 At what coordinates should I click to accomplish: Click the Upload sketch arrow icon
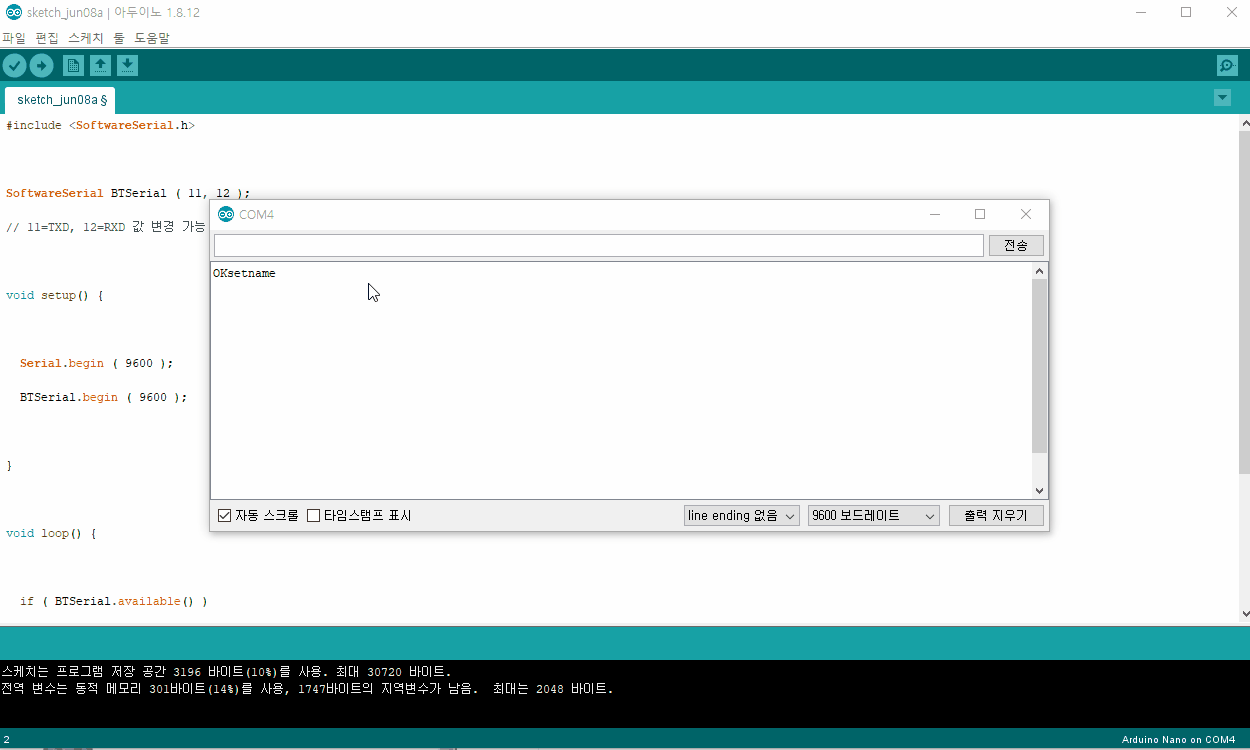coord(41,66)
